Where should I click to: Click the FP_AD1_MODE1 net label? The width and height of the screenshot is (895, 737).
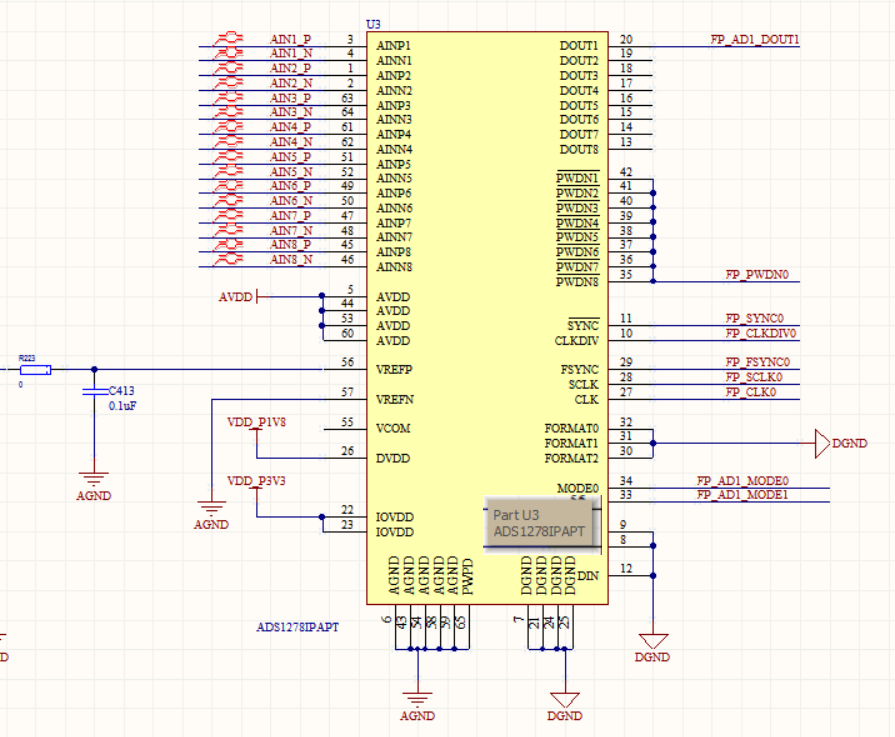pyautogui.click(x=743, y=495)
